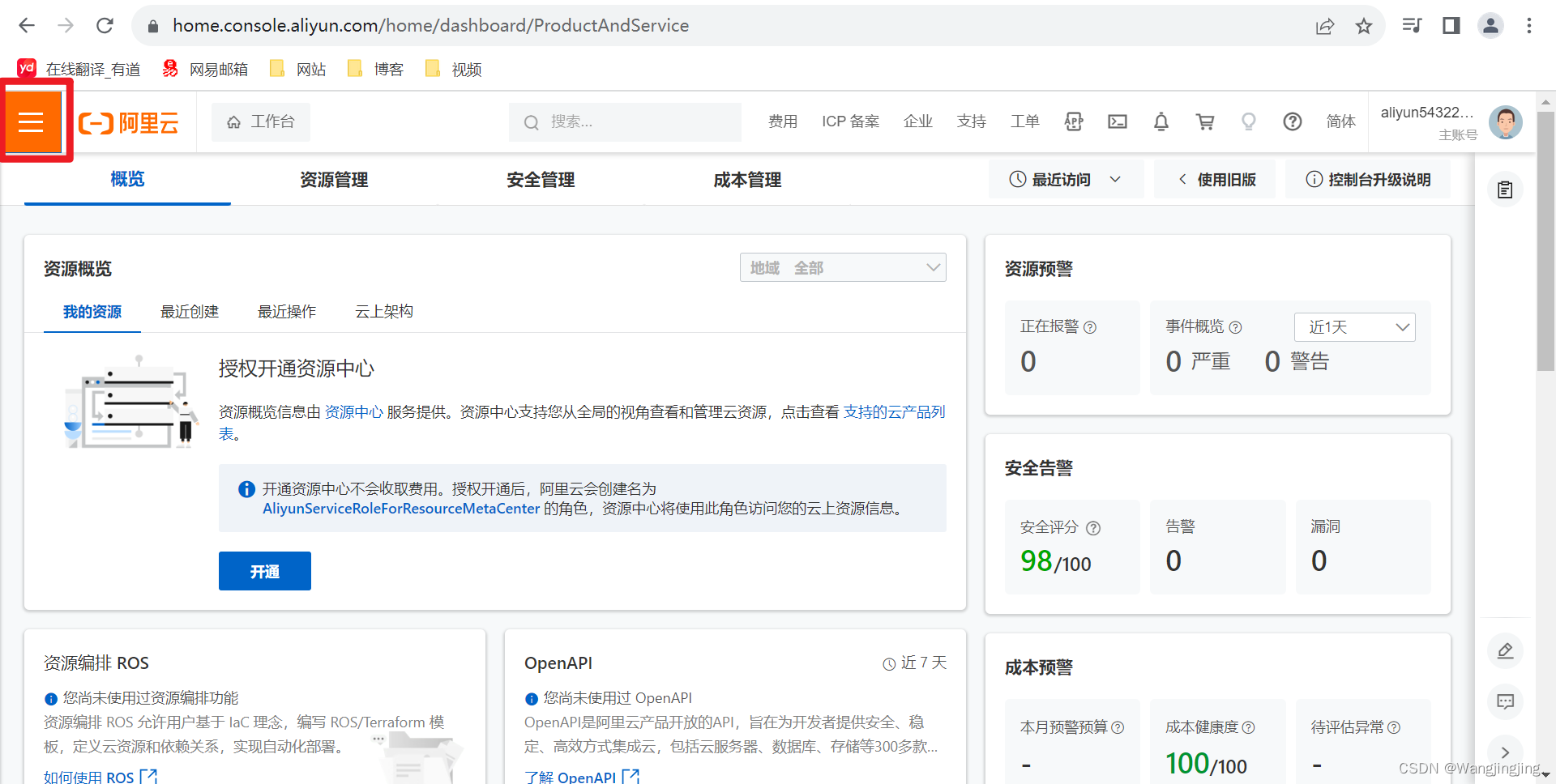Open the orange hamburger navigation menu

[x=31, y=121]
